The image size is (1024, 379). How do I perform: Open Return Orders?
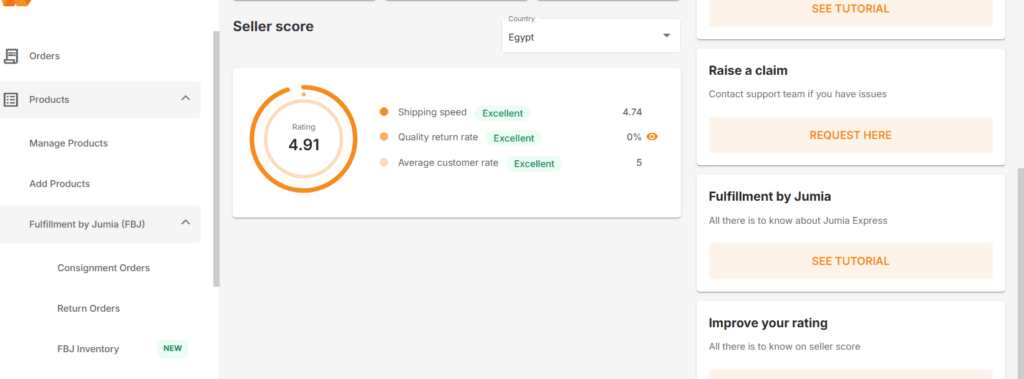89,308
